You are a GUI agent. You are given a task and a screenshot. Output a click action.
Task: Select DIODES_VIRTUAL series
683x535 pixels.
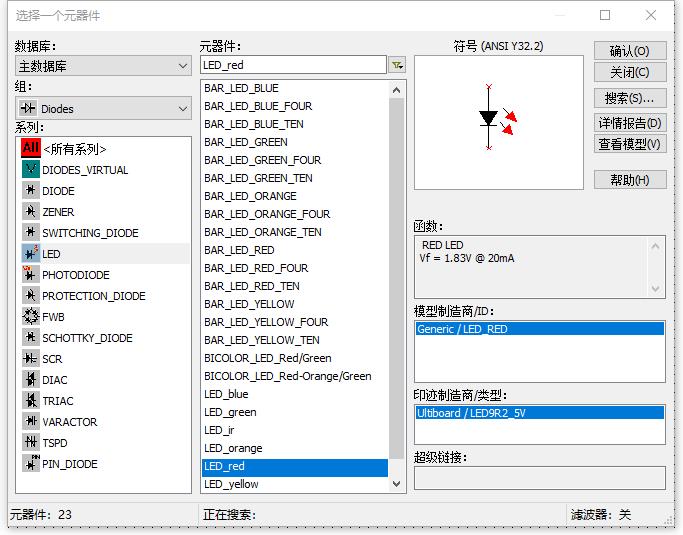(x=85, y=170)
